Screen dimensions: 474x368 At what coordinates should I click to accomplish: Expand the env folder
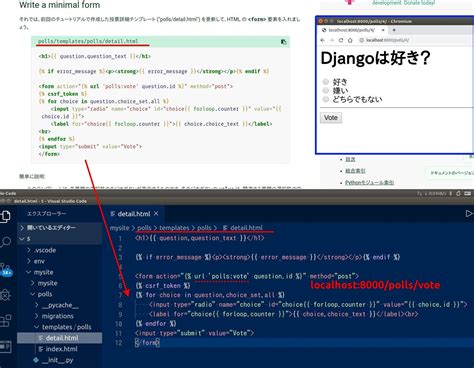point(59,261)
